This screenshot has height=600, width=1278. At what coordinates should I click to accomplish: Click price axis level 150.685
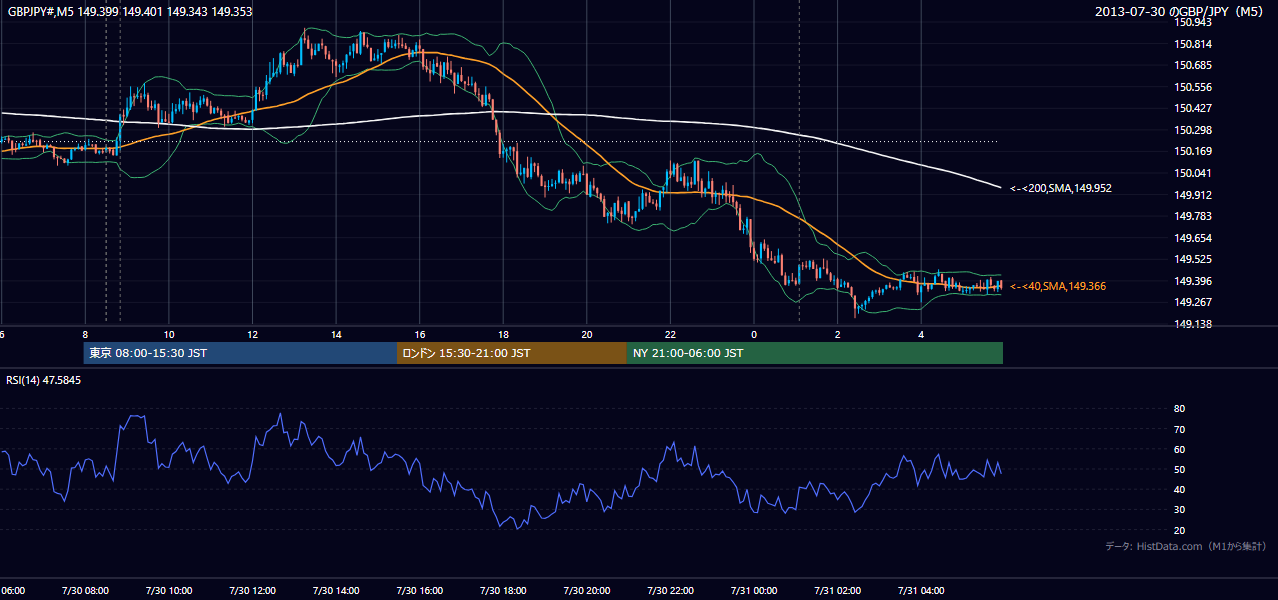(x=1192, y=65)
